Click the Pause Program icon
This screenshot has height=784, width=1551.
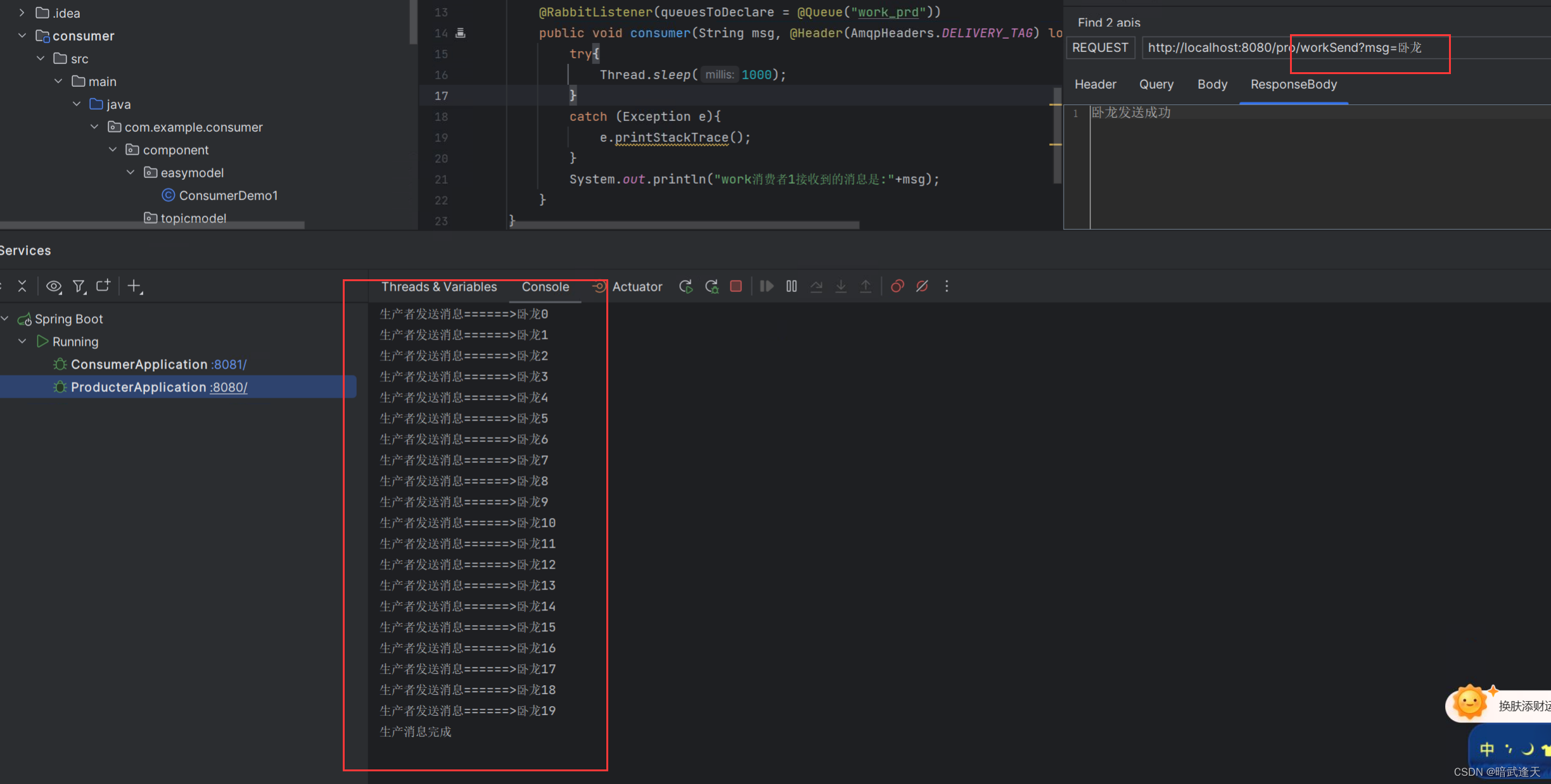(791, 287)
